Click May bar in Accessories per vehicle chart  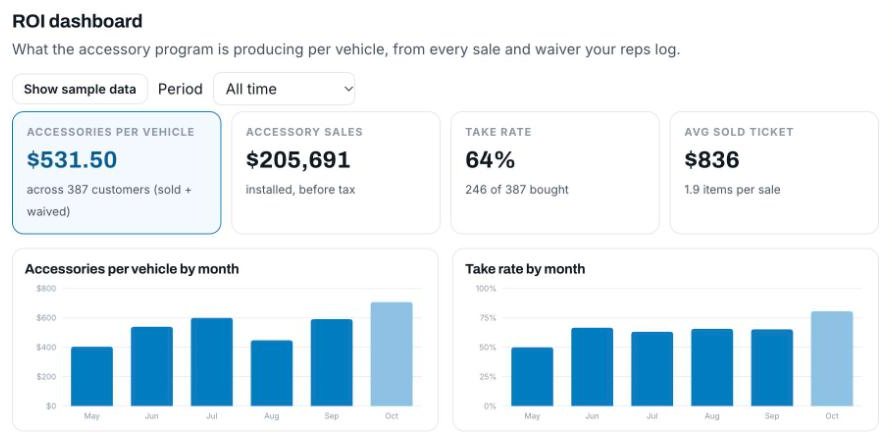[92, 376]
